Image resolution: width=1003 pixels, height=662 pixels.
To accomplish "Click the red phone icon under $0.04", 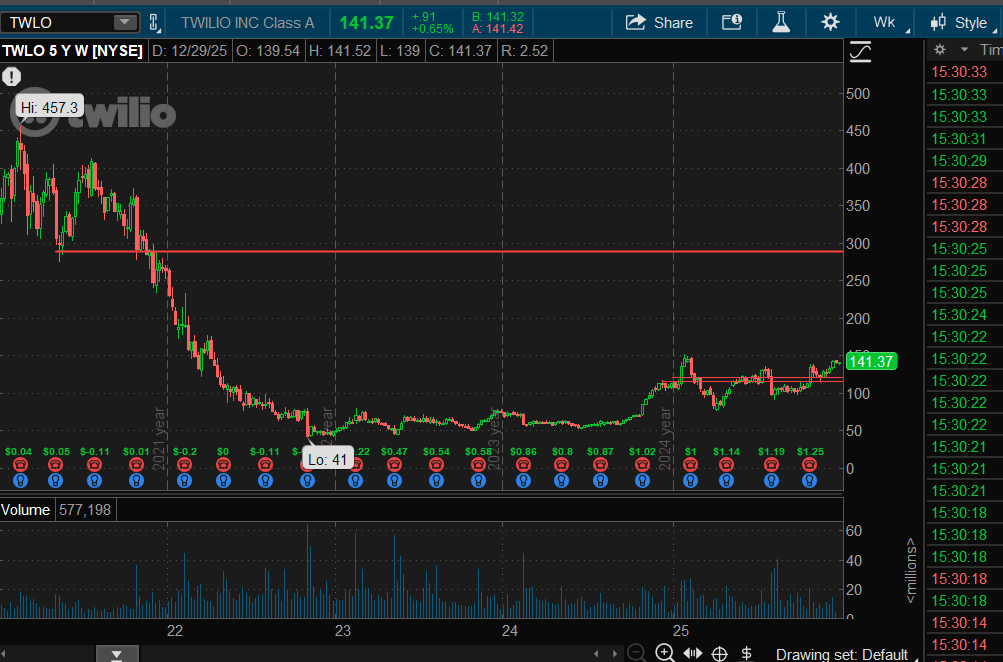I will pyautogui.click(x=20, y=465).
